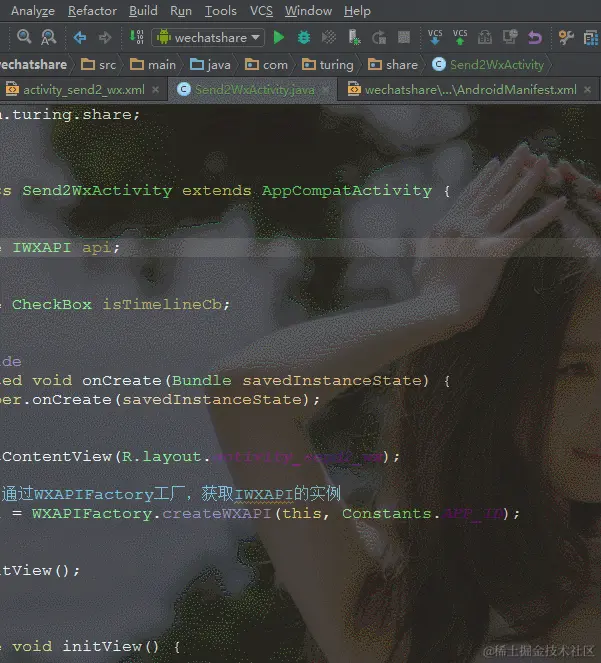Click the createWXAPI method call

click(217, 514)
